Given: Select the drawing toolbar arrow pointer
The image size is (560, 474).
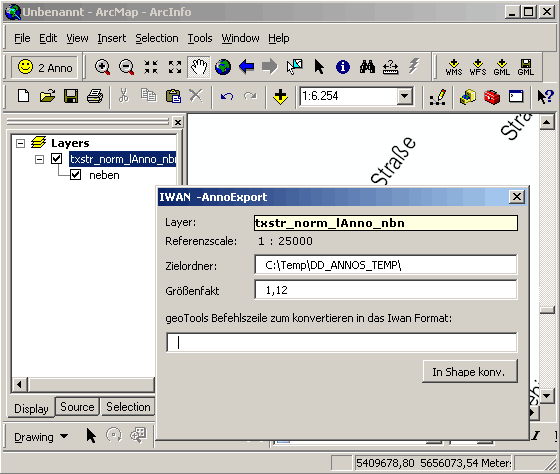Looking at the screenshot, I should coord(91,436).
